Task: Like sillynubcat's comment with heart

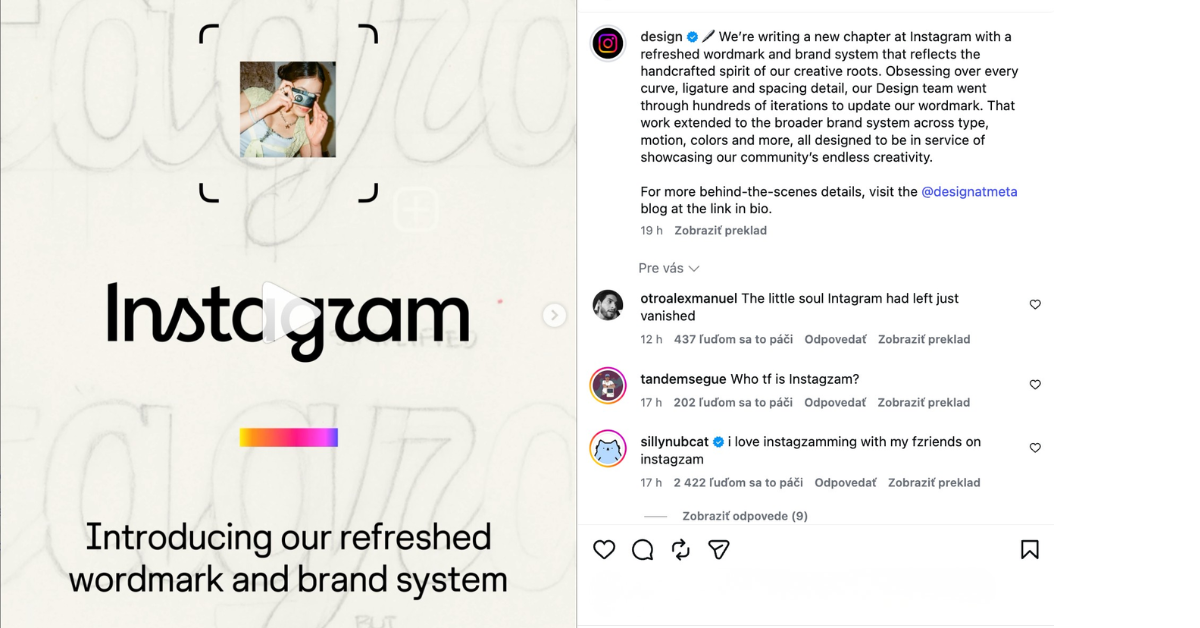Action: click(x=1035, y=448)
